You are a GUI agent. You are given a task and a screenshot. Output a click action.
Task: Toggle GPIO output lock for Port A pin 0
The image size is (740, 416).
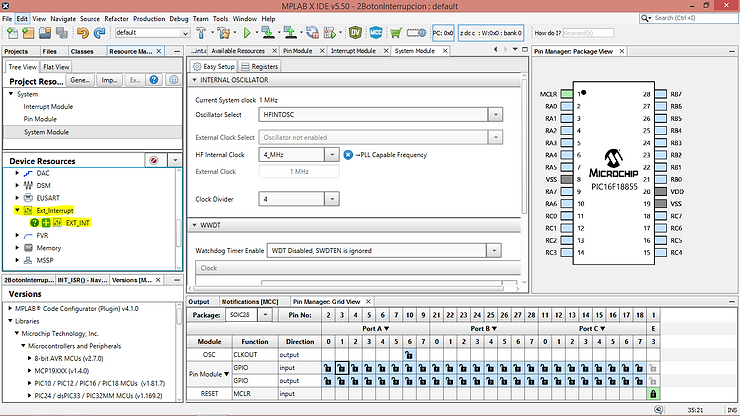pyautogui.click(x=328, y=381)
